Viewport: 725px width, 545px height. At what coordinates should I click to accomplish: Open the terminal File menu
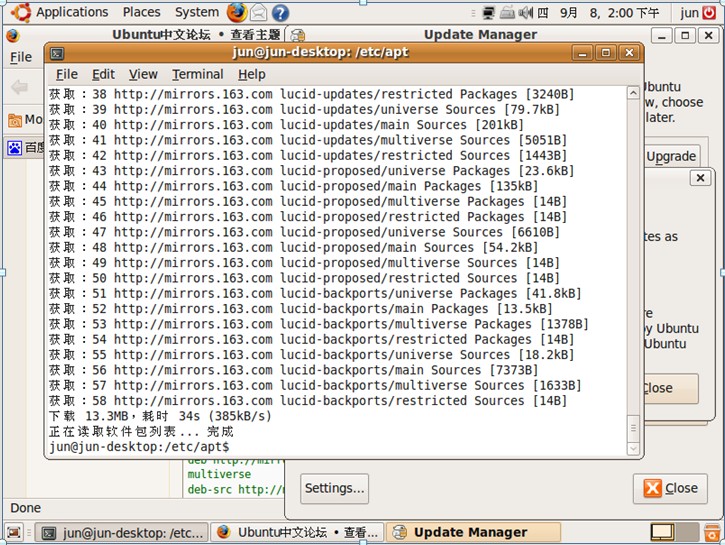(67, 74)
